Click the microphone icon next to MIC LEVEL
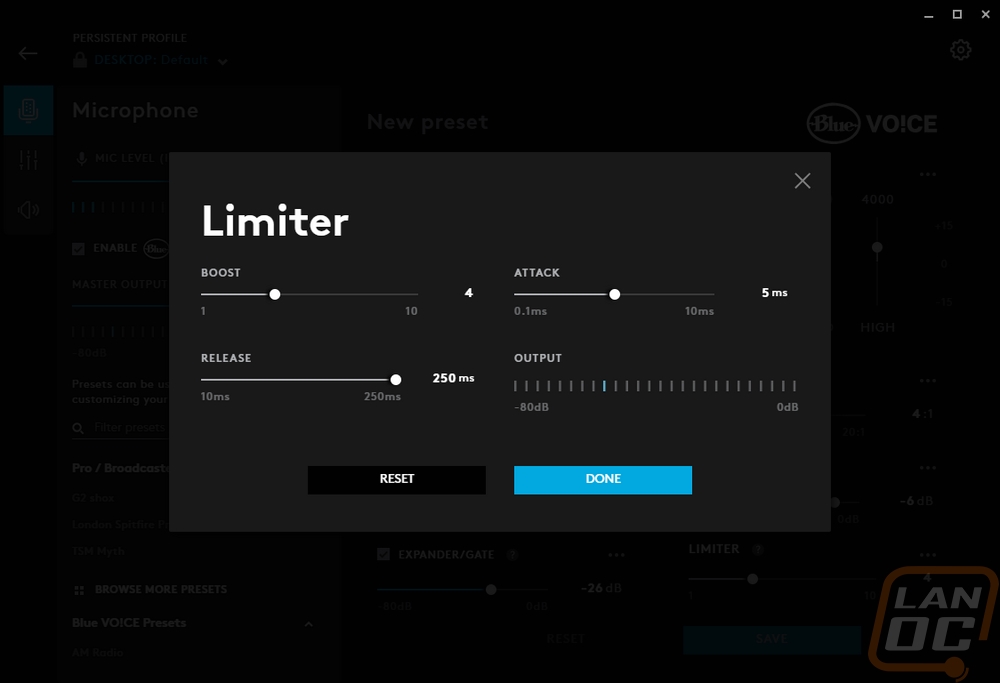This screenshot has height=683, width=1000. [x=81, y=158]
